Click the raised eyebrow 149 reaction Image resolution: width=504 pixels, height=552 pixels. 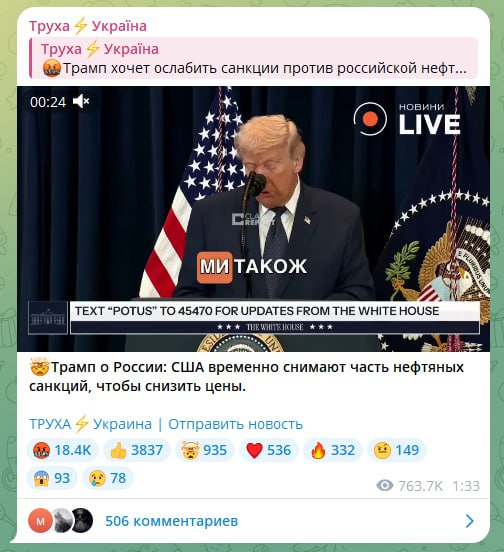(x=397, y=450)
